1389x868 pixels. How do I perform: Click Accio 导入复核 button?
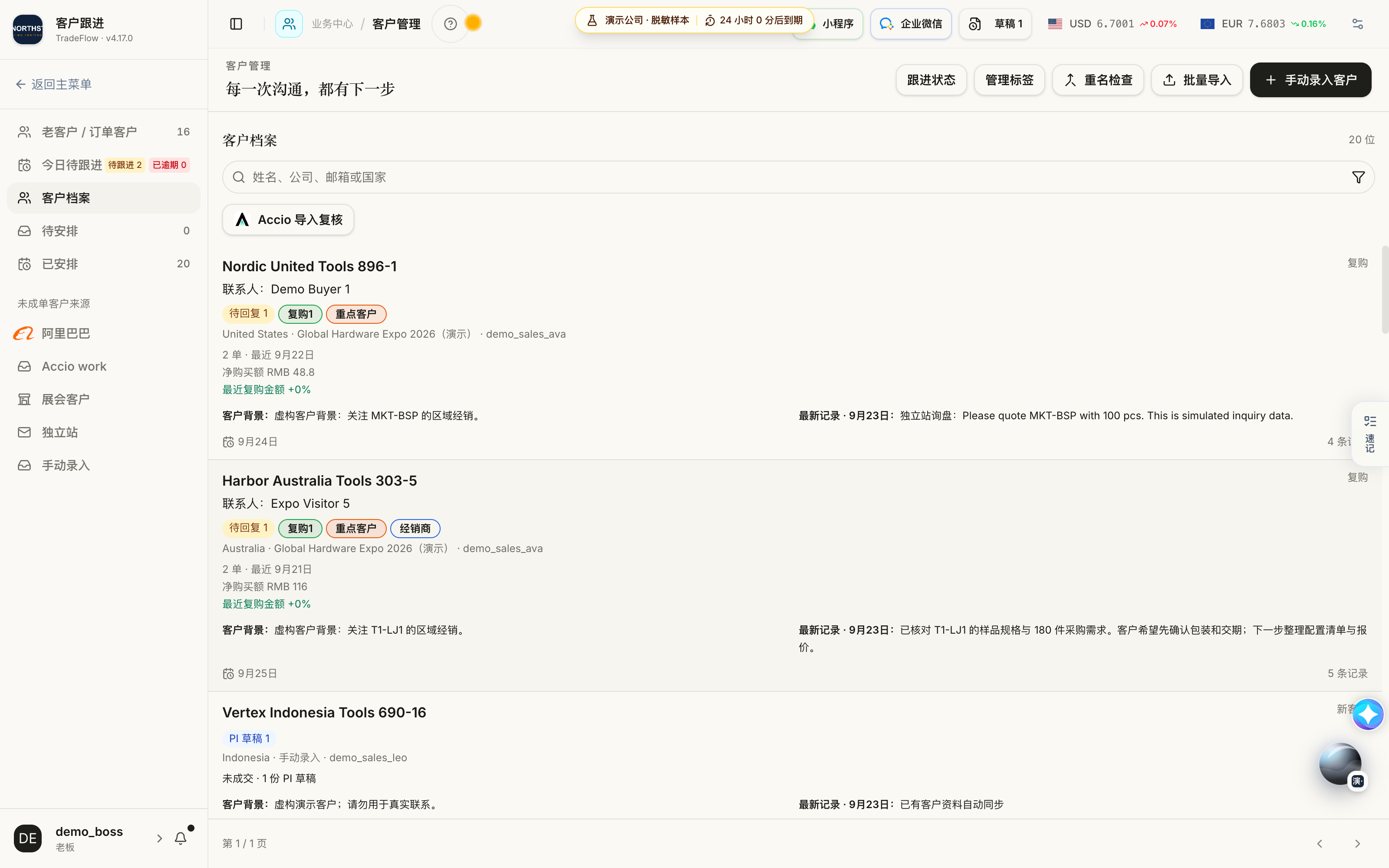[x=288, y=220]
